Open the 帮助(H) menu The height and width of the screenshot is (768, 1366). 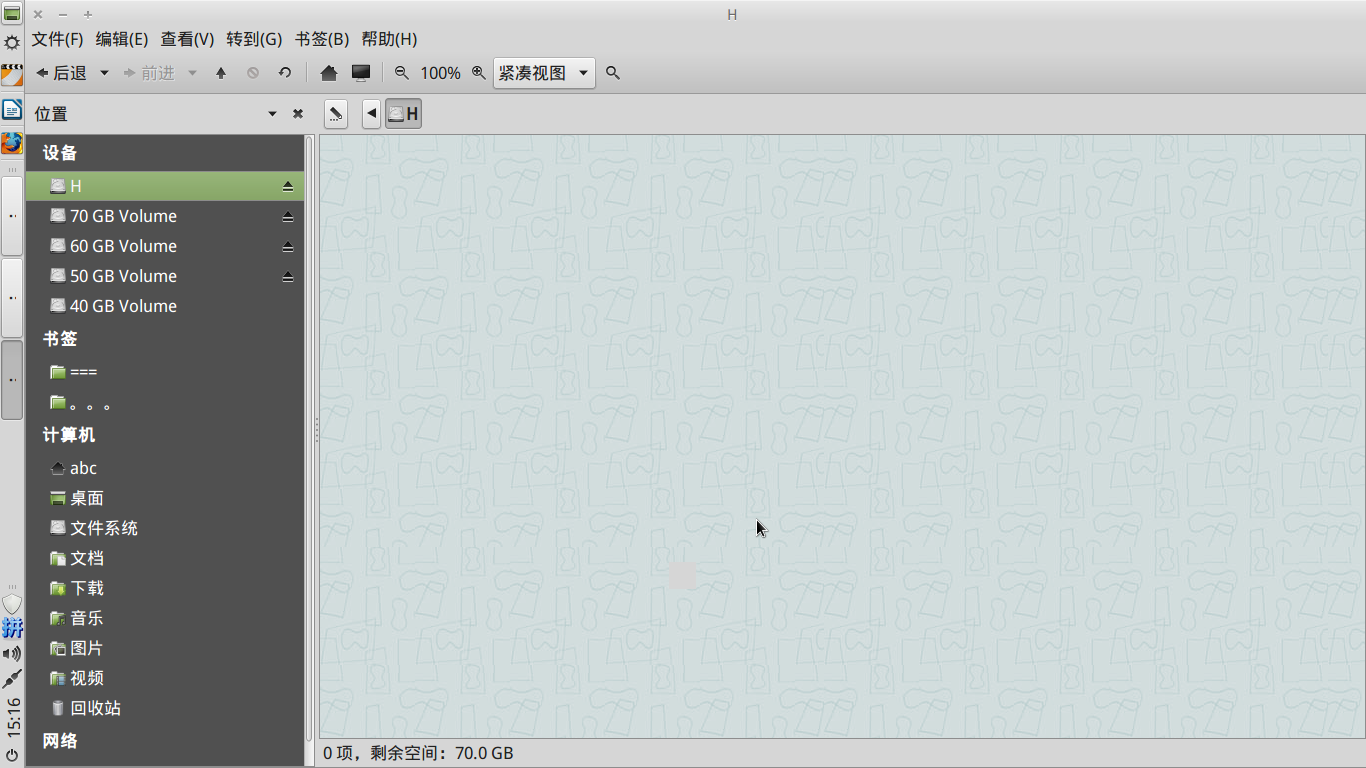pos(389,39)
